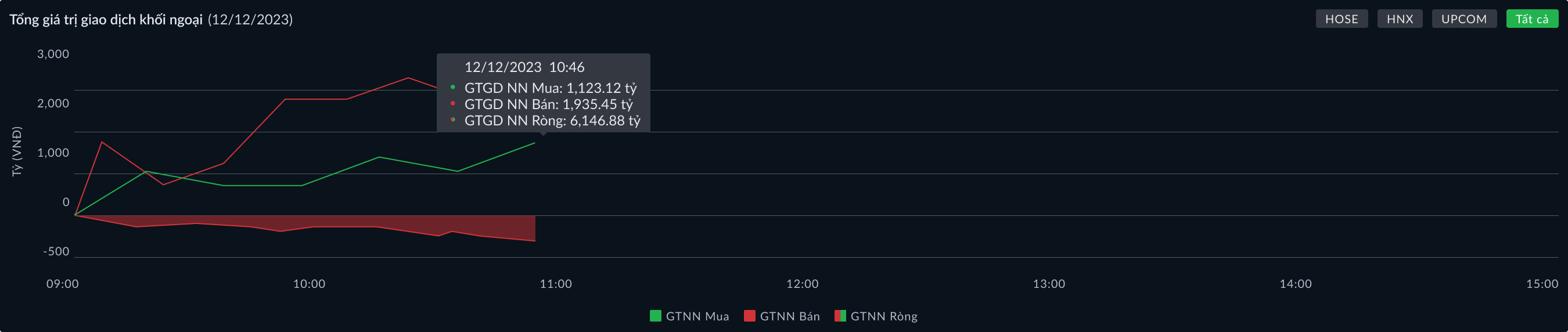Image resolution: width=1568 pixels, height=332 pixels.
Task: Click the red GTNN Bán legend swatch
Action: 749,316
